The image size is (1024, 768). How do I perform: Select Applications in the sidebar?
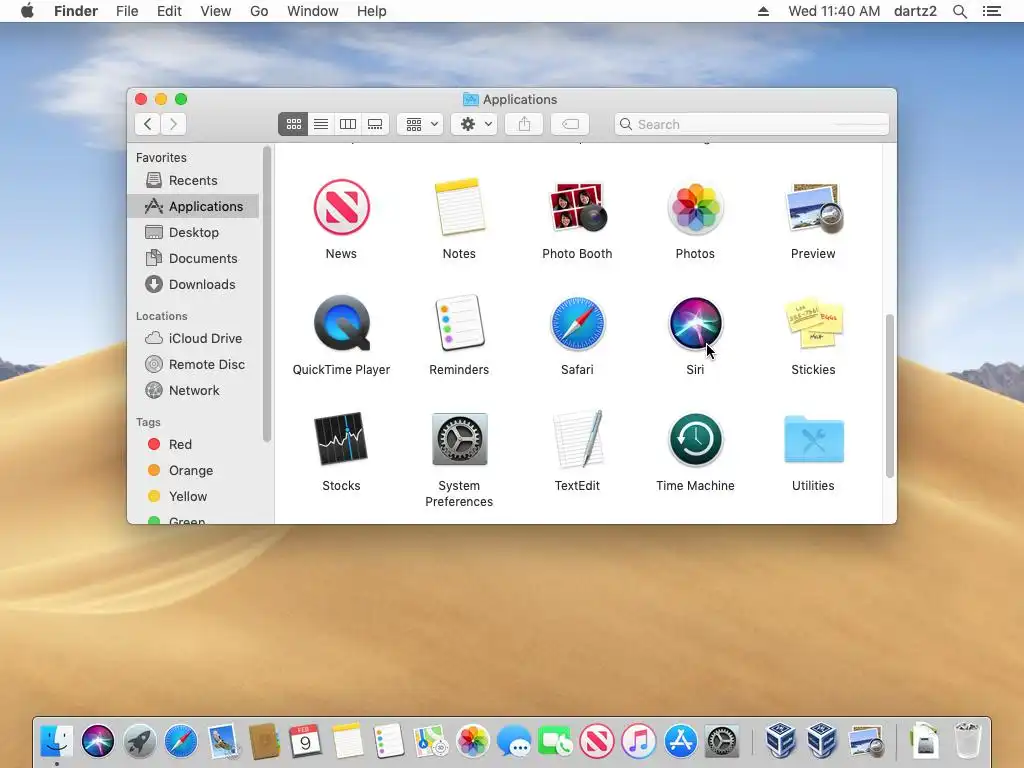pos(193,206)
